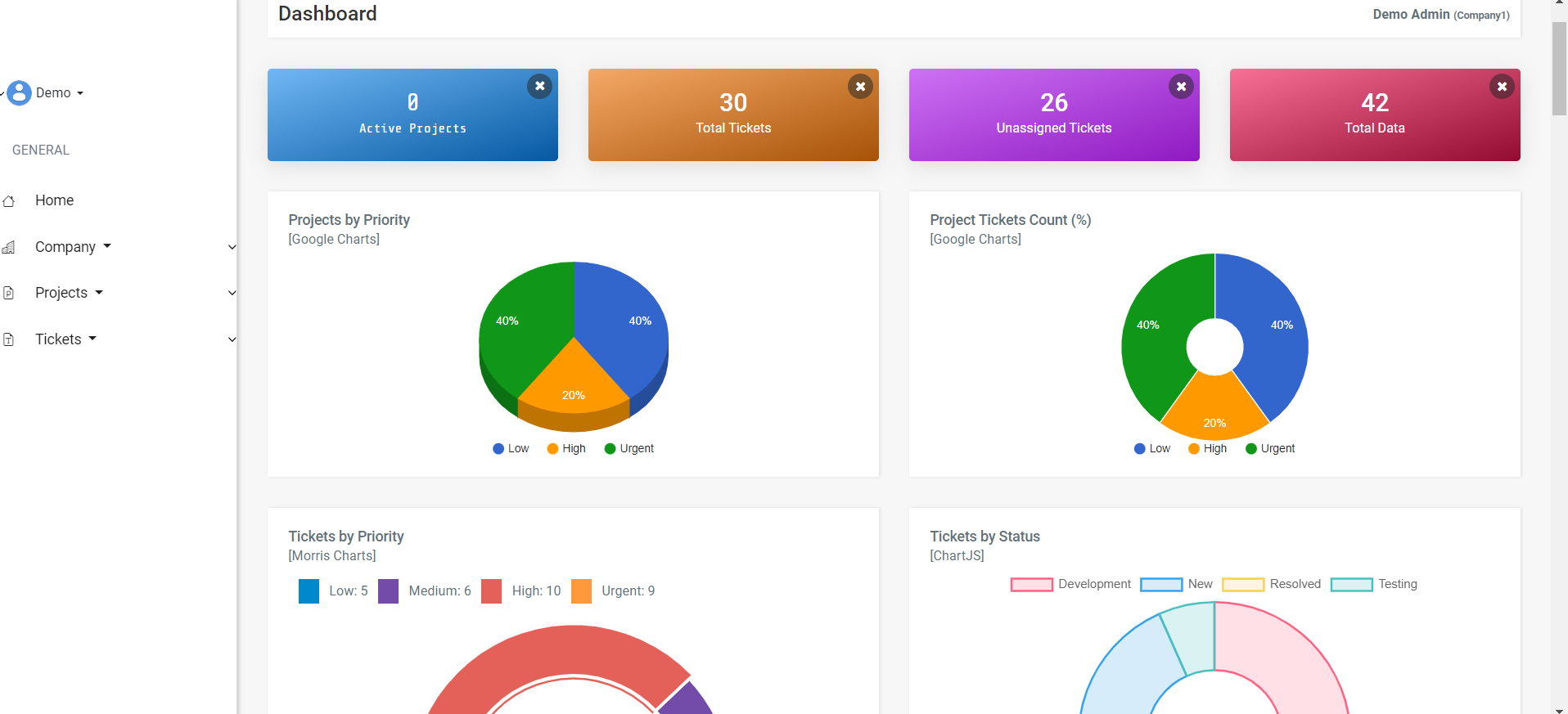Image resolution: width=1568 pixels, height=714 pixels.
Task: Click the Project Tickets Count (%) title
Action: pyautogui.click(x=1011, y=220)
